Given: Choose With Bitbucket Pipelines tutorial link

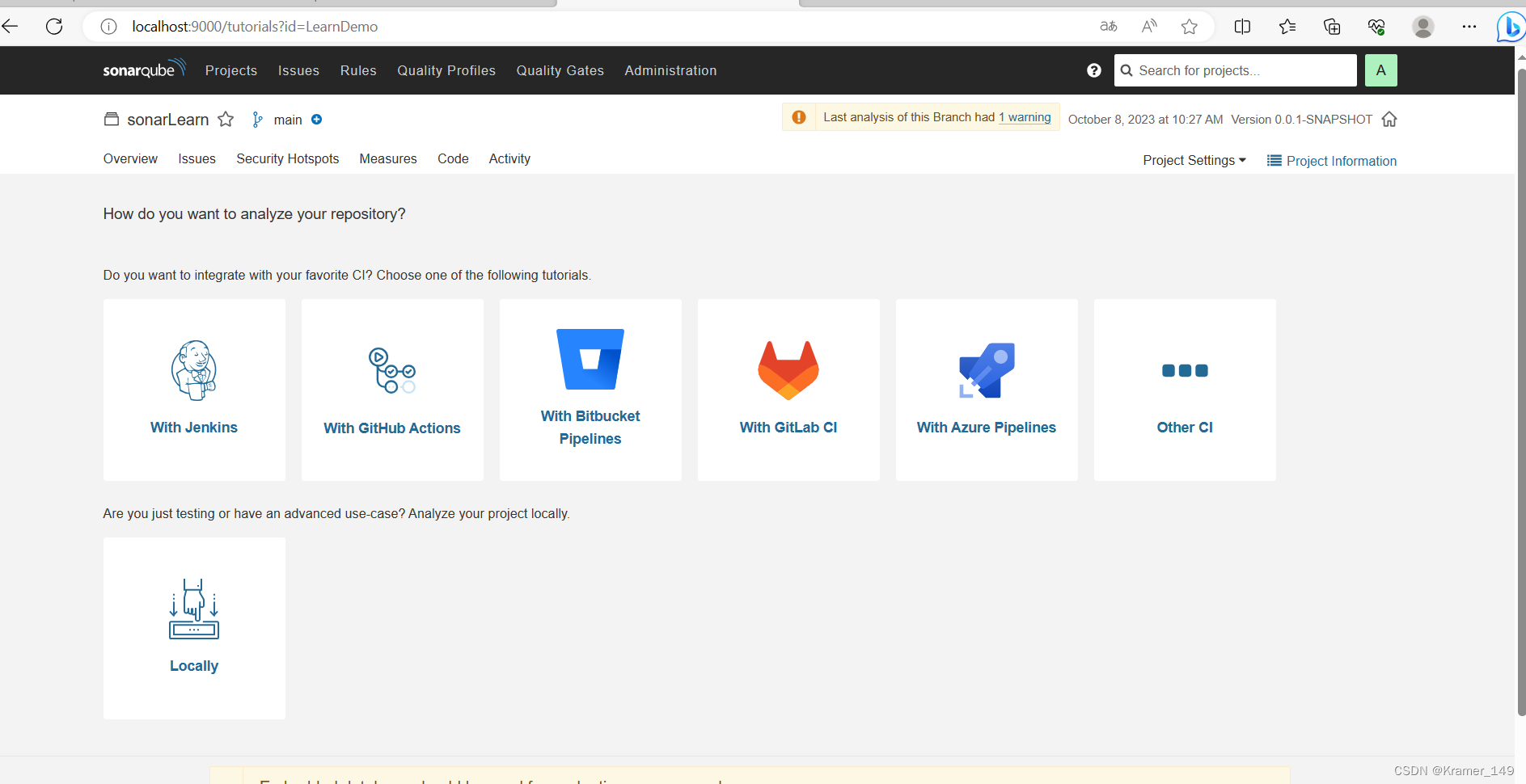Looking at the screenshot, I should pos(590,428).
